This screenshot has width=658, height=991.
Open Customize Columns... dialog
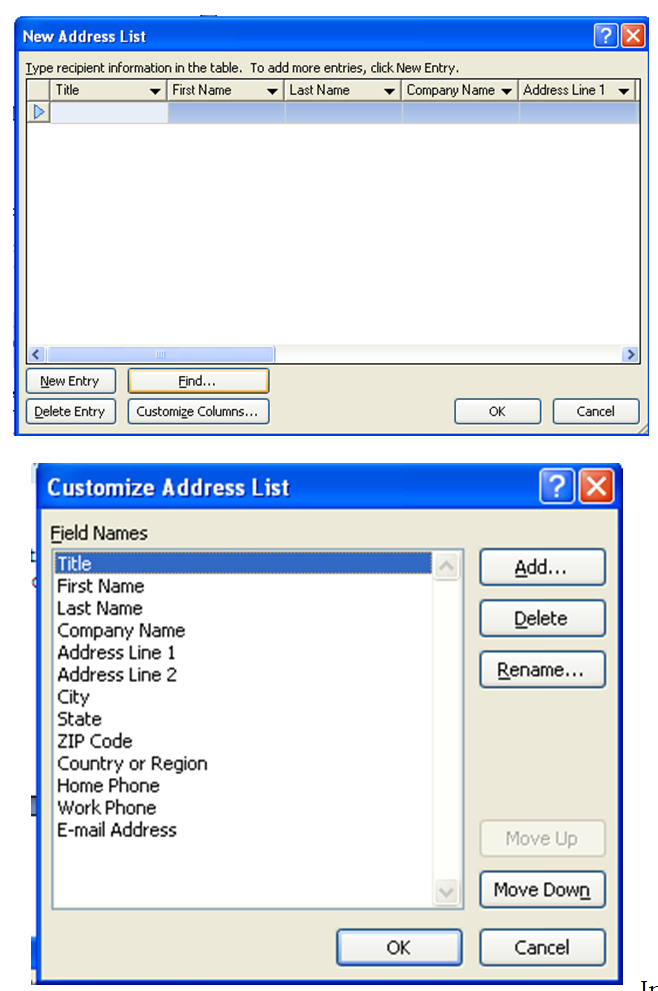tap(198, 411)
